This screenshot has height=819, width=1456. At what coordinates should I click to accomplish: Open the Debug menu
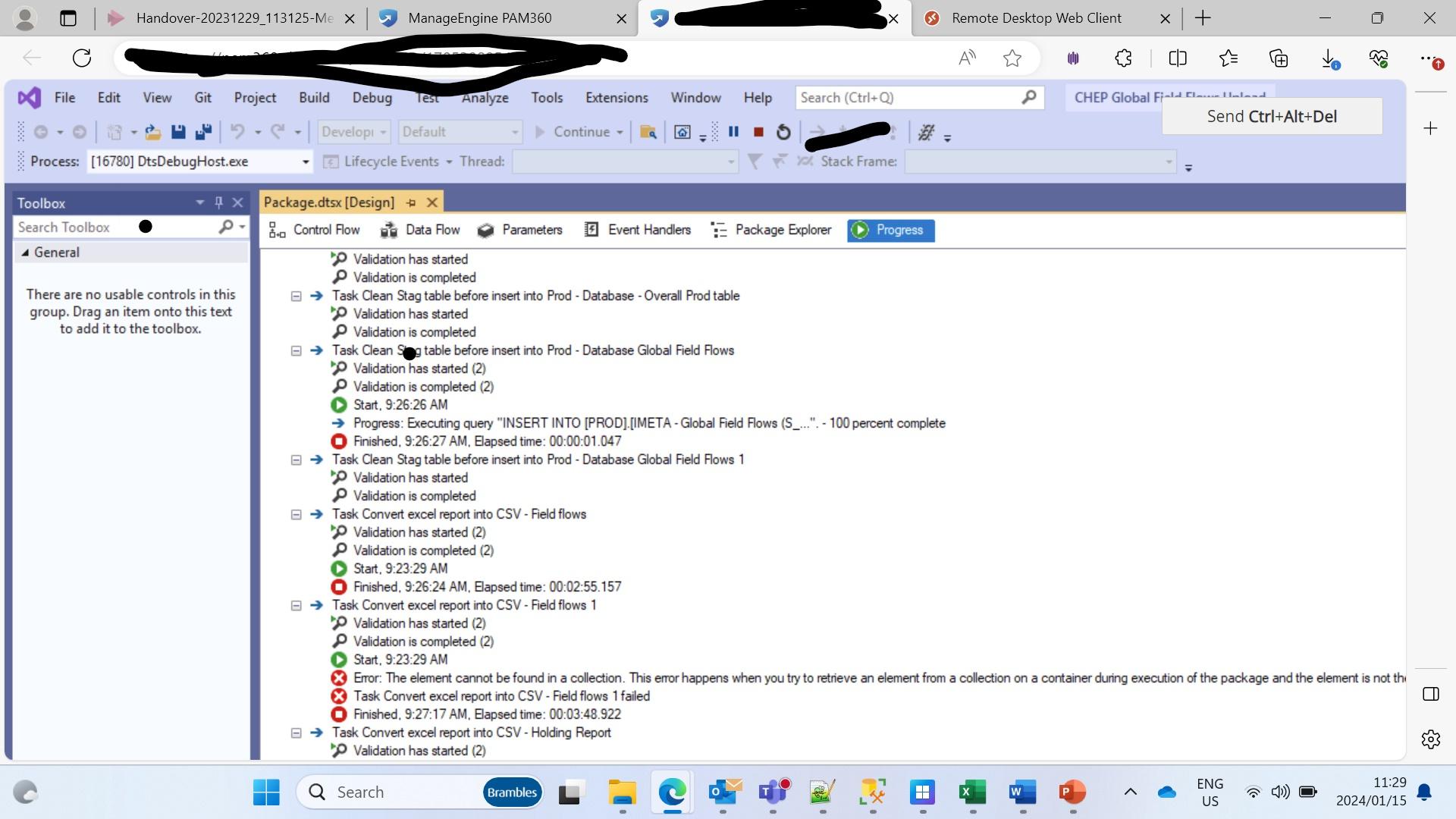coord(372,98)
